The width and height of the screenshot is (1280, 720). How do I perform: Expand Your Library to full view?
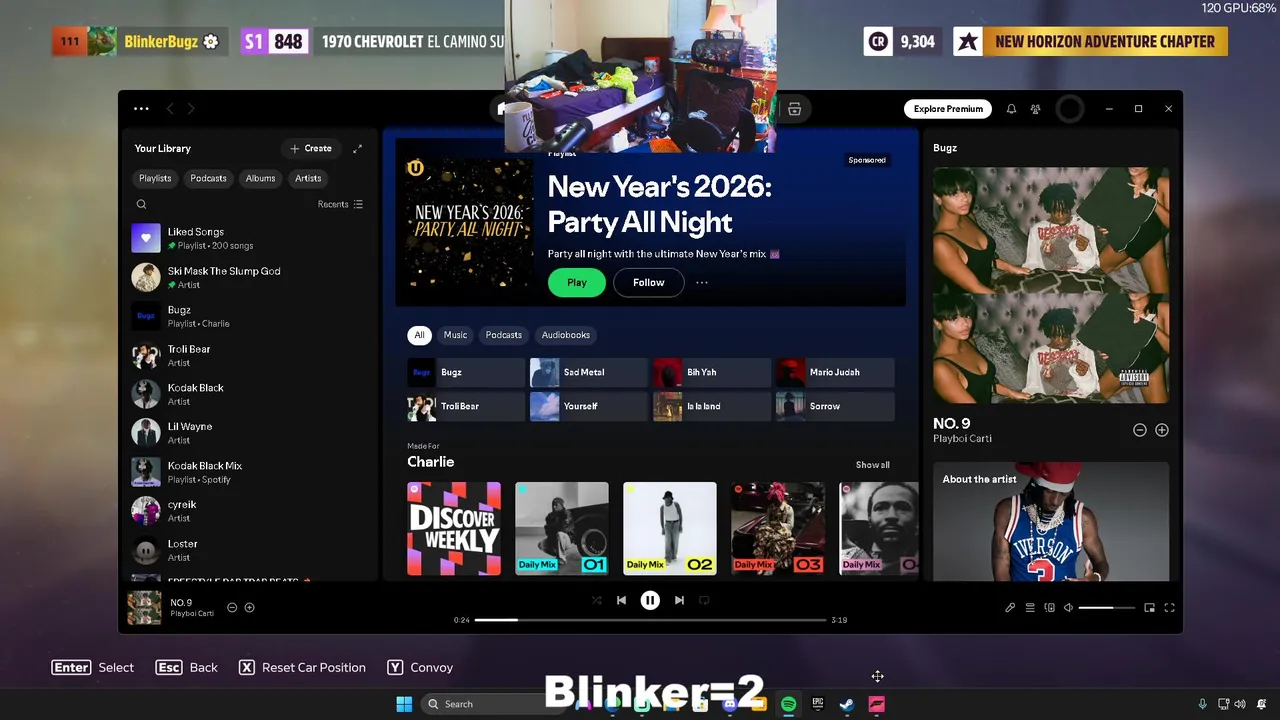(x=357, y=148)
